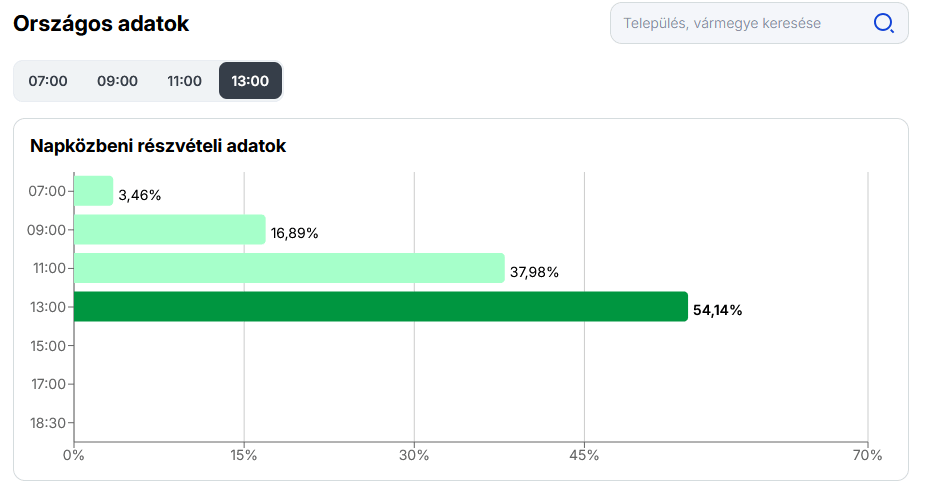The height and width of the screenshot is (487, 925).
Task: Choose the 11:00 time tab
Action: point(184,81)
